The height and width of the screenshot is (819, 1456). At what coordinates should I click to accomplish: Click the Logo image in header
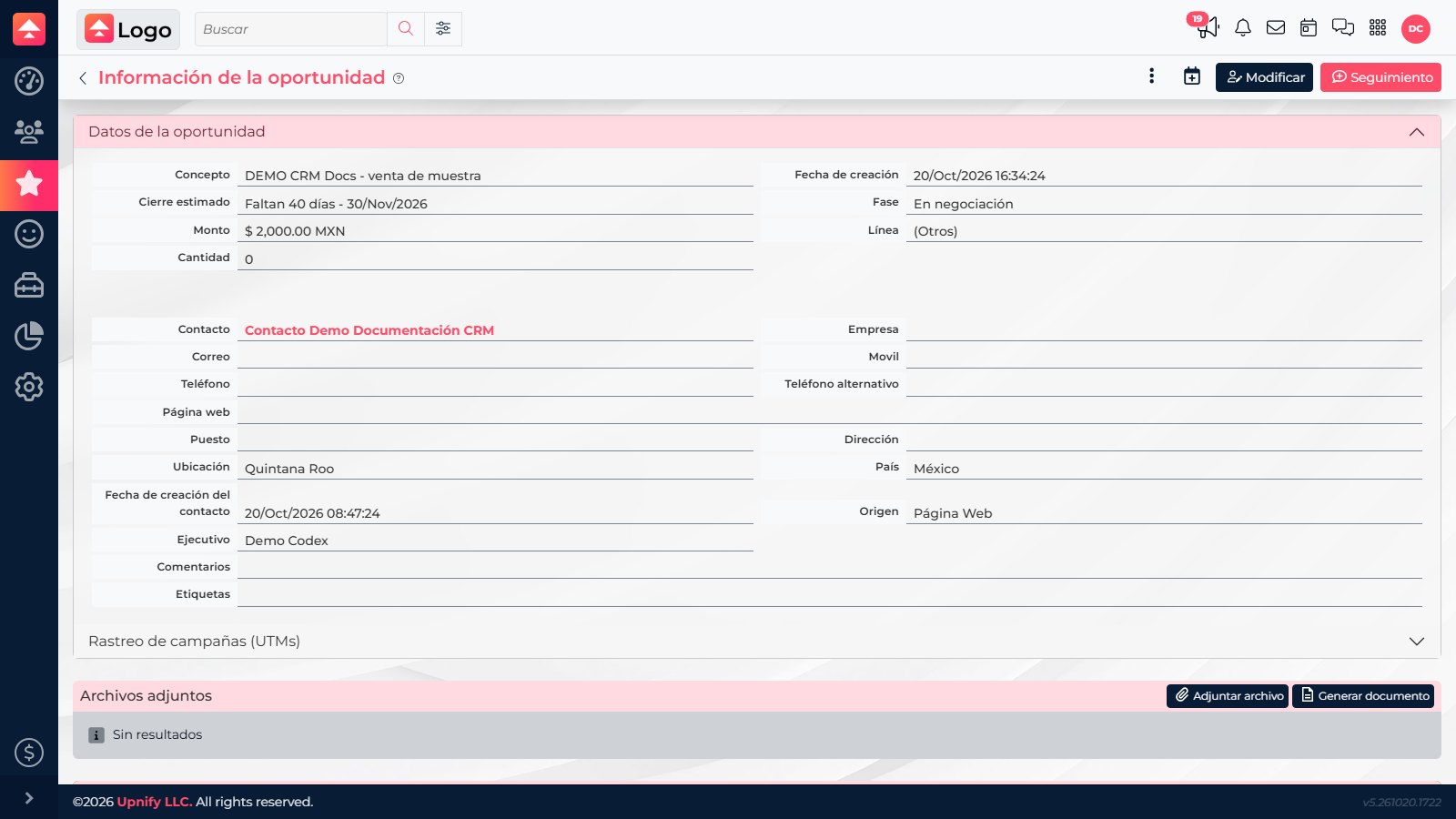coord(128,29)
